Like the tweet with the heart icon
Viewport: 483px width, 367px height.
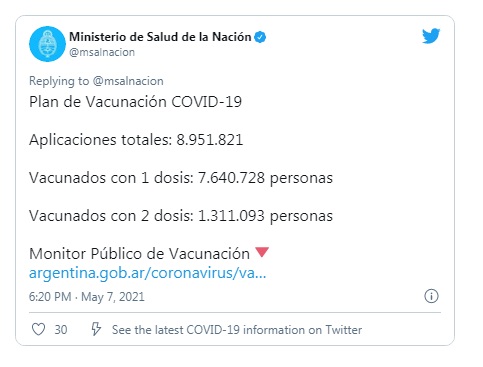[x=38, y=329]
